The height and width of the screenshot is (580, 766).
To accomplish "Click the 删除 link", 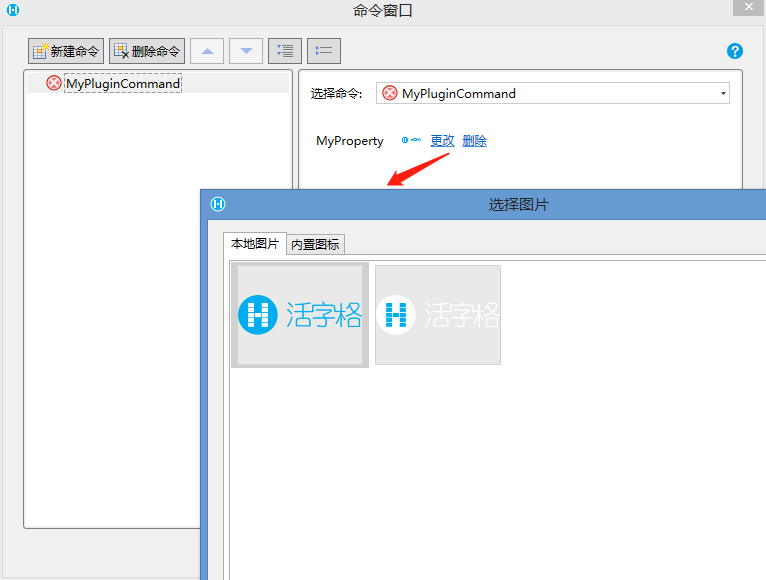I will click(474, 141).
